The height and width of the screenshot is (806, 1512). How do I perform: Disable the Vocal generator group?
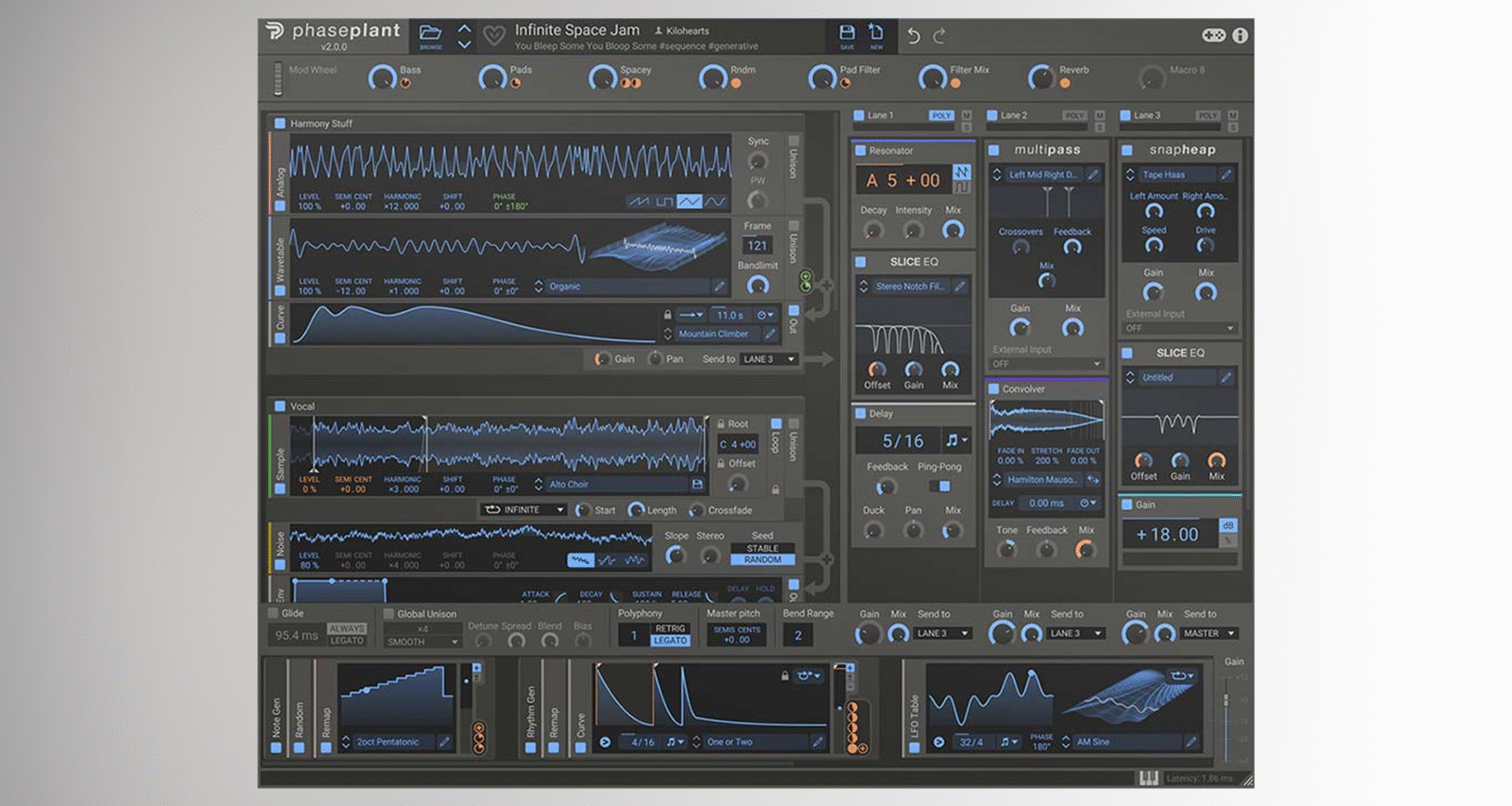coord(280,406)
